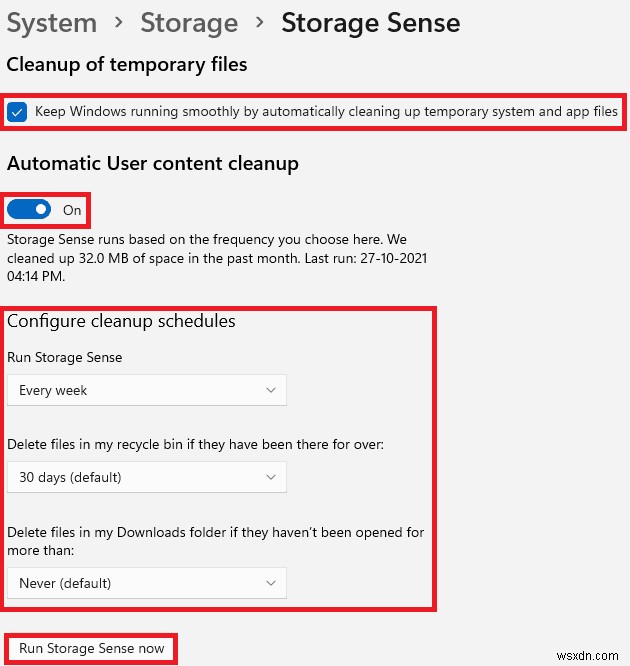Screen dimensions: 630x666
Task: Click the Storage Sense page title
Action: point(371,23)
